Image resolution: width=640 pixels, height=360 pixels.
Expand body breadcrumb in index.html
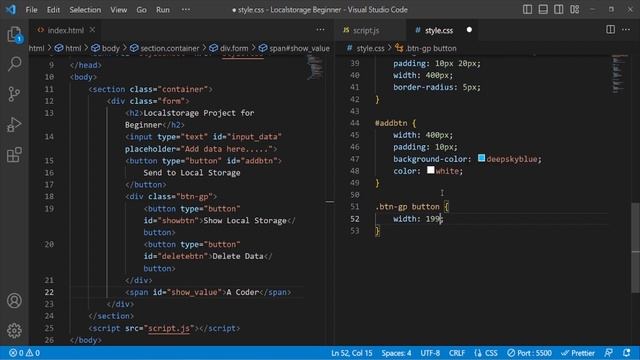(x=106, y=48)
